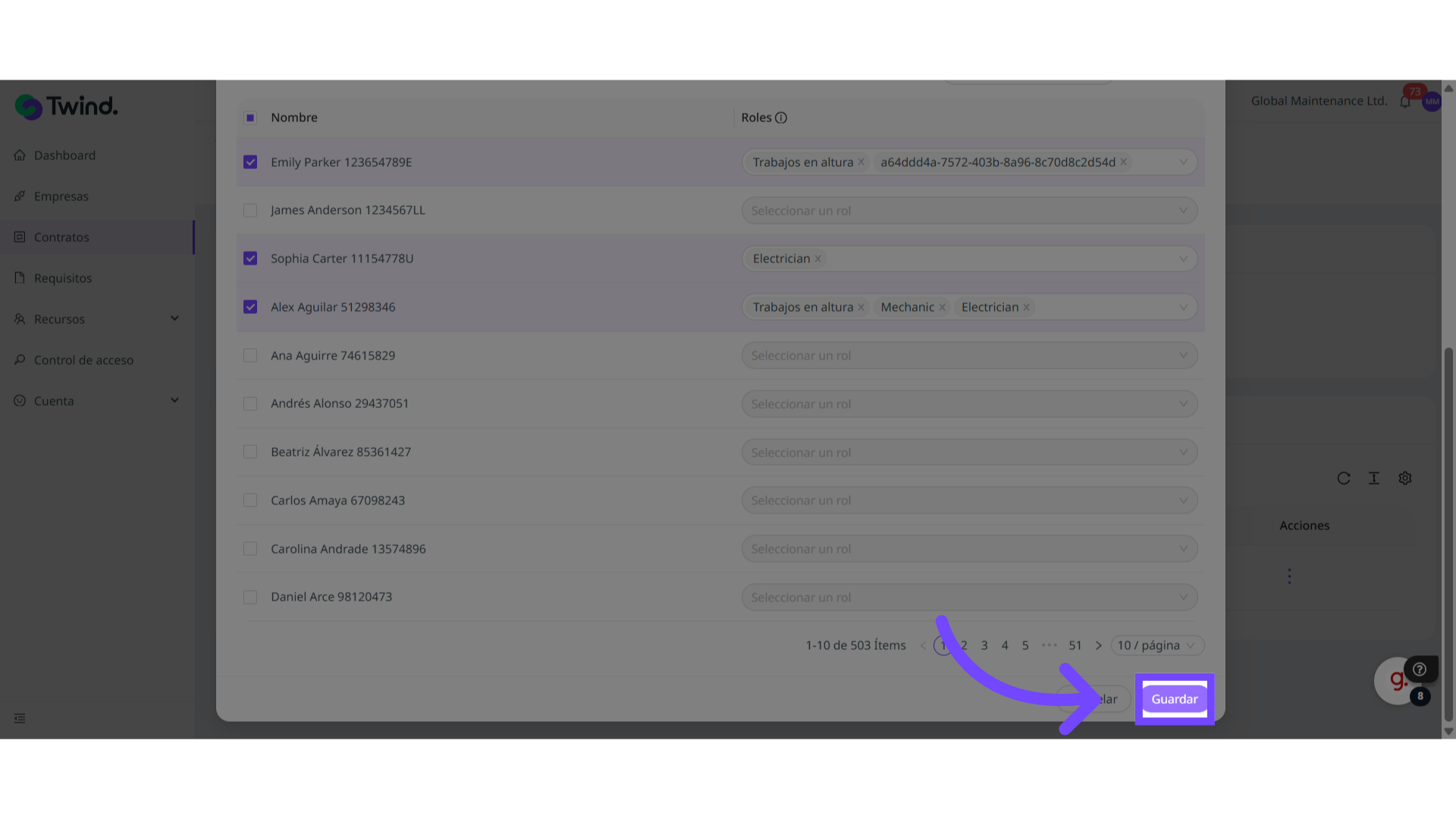Open role dropdown for Ana Aguirre
The image size is (1456, 819).
969,356
